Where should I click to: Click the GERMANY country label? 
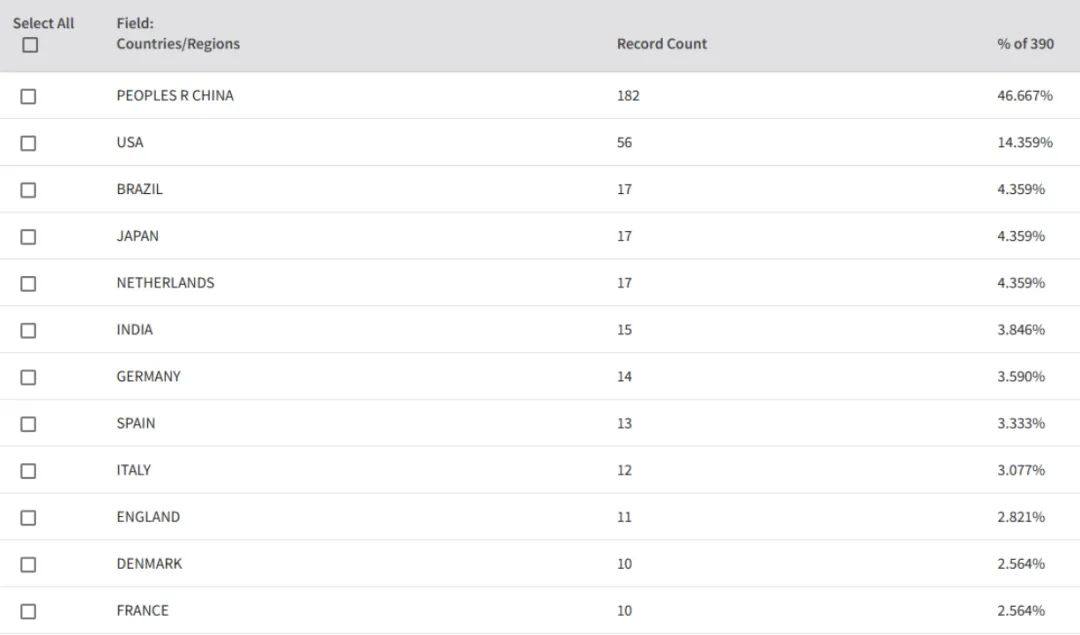(x=148, y=377)
